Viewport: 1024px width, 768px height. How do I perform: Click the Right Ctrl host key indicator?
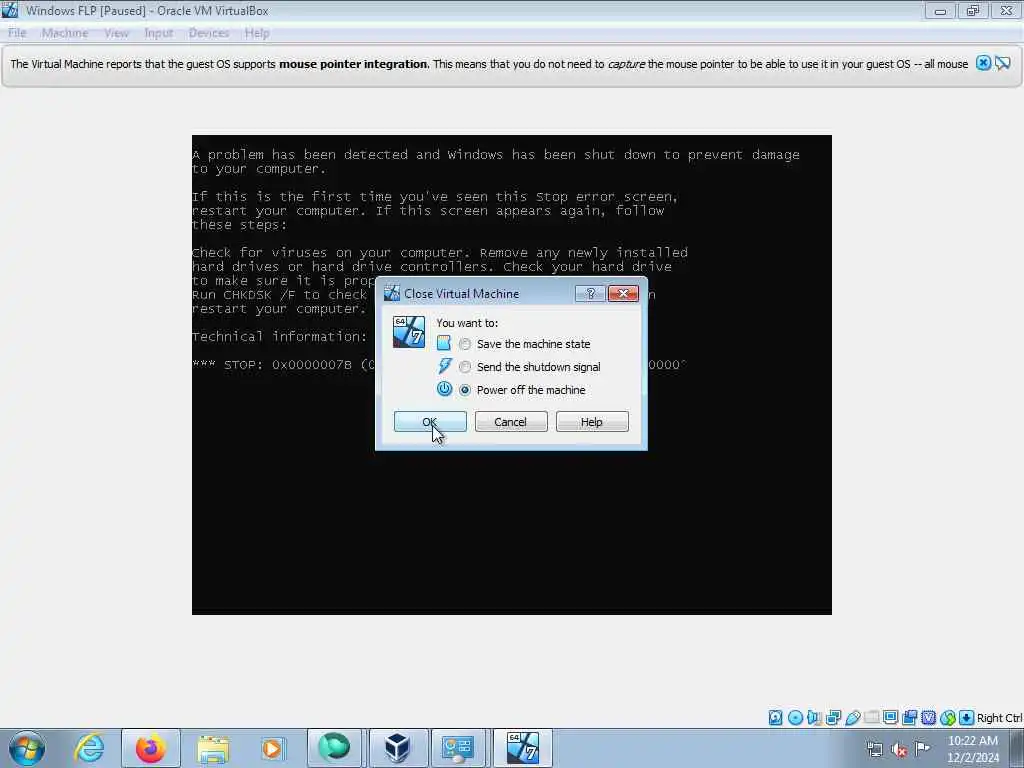coord(999,718)
